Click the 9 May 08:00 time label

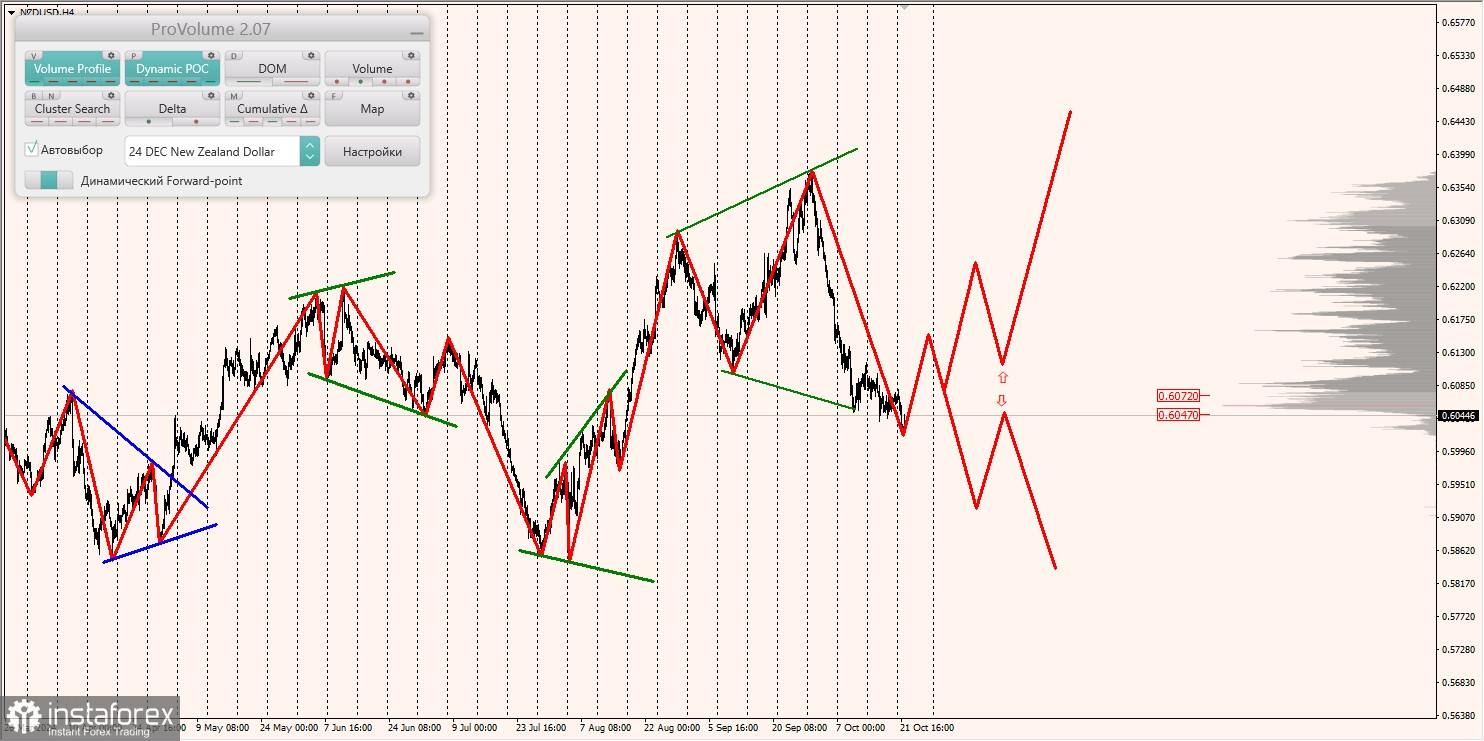222,728
